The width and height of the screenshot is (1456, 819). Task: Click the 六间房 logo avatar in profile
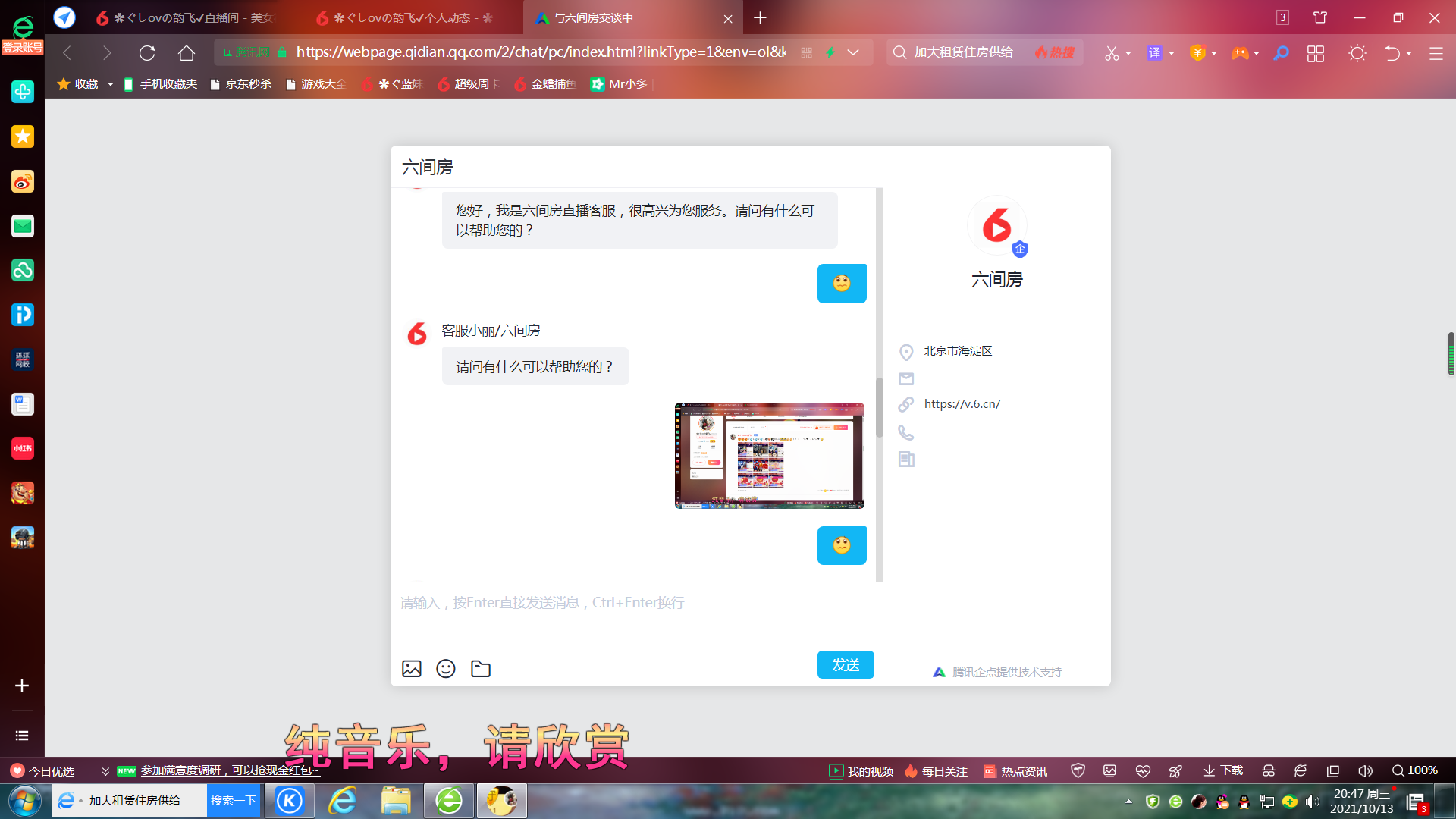[996, 225]
